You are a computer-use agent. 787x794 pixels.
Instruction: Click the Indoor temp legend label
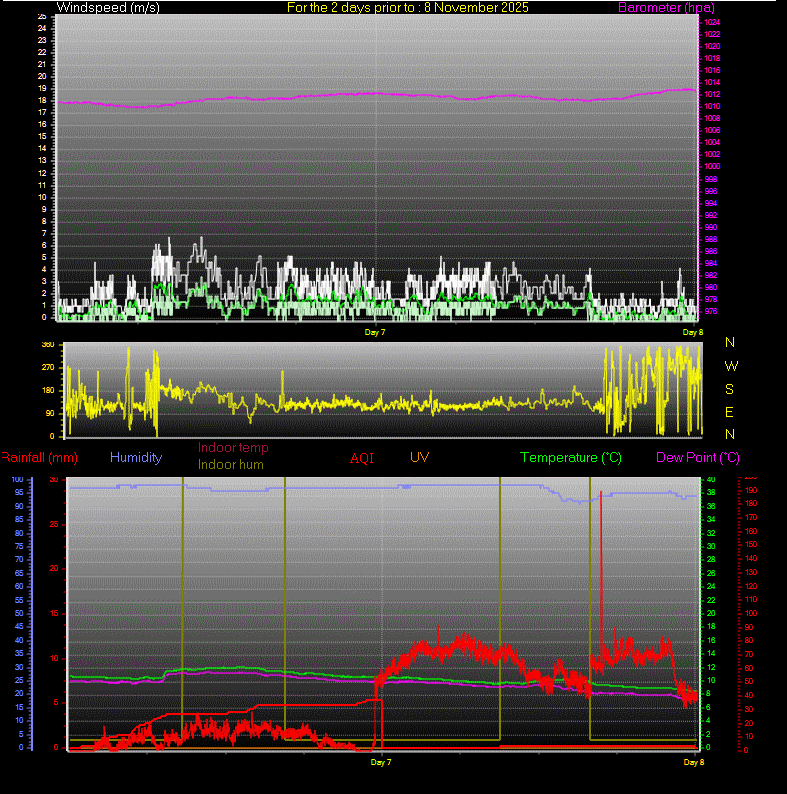coord(233,448)
